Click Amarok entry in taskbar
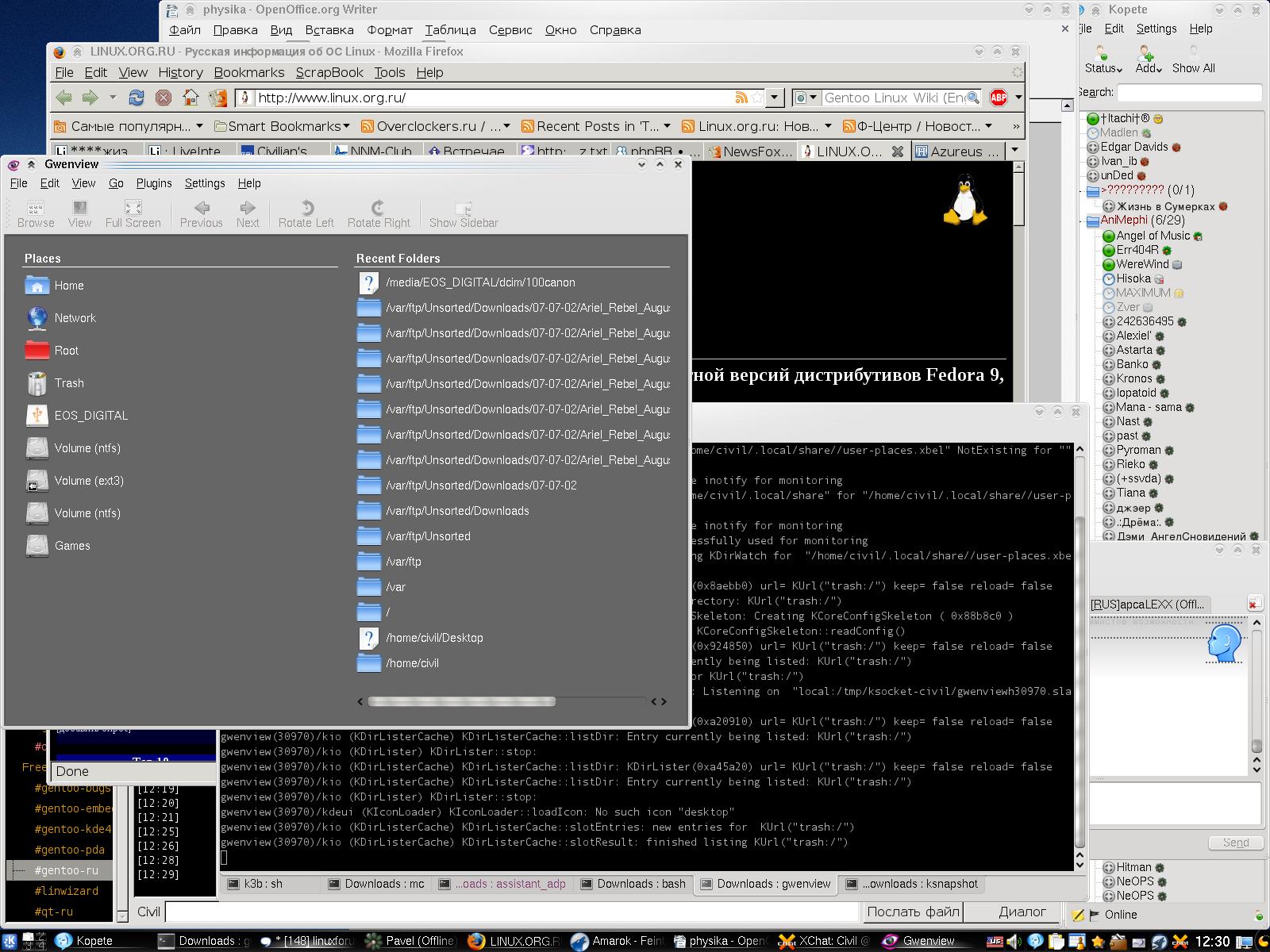The width and height of the screenshot is (1270, 952). (618, 941)
